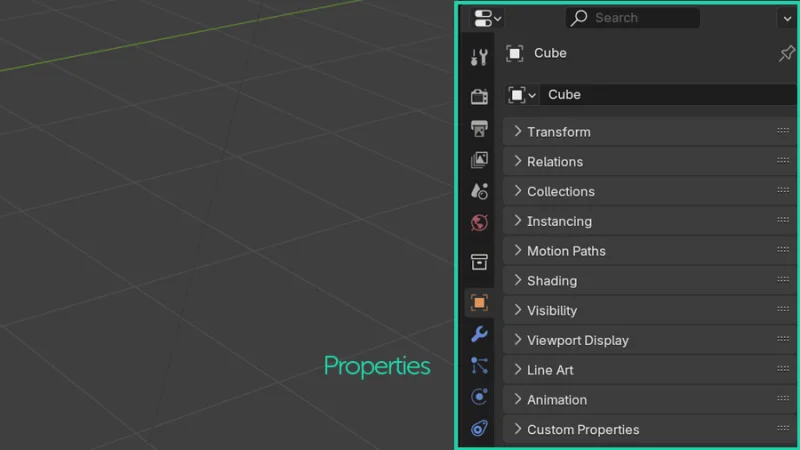Expand the Collections panel
This screenshot has width=800, height=450.
pos(649,191)
